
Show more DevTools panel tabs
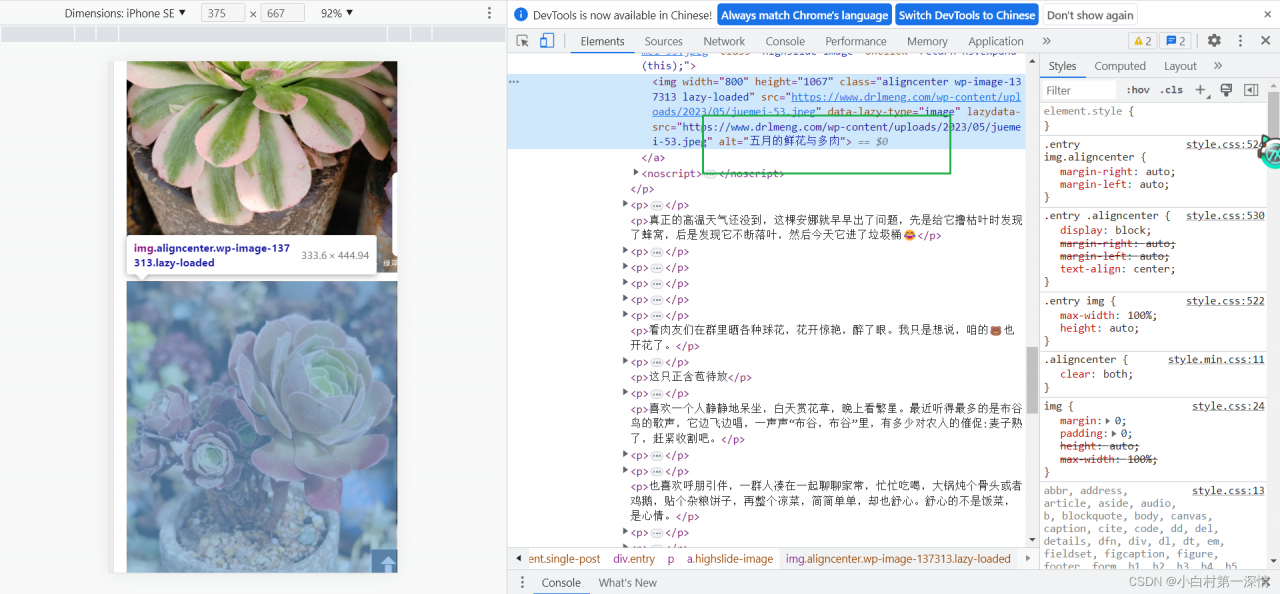click(x=1046, y=41)
